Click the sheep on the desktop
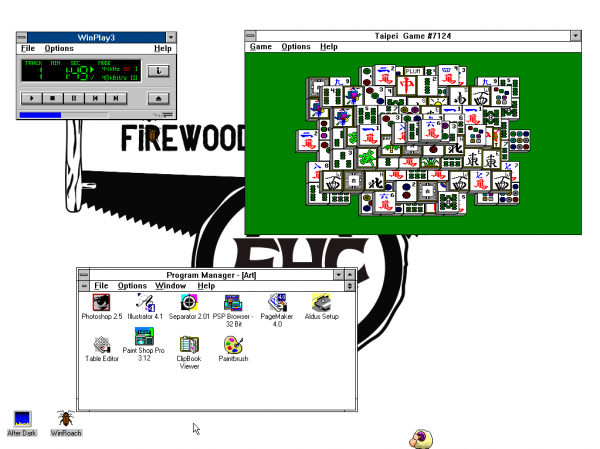Image resolution: width=600 pixels, height=449 pixels. pyautogui.click(x=421, y=439)
